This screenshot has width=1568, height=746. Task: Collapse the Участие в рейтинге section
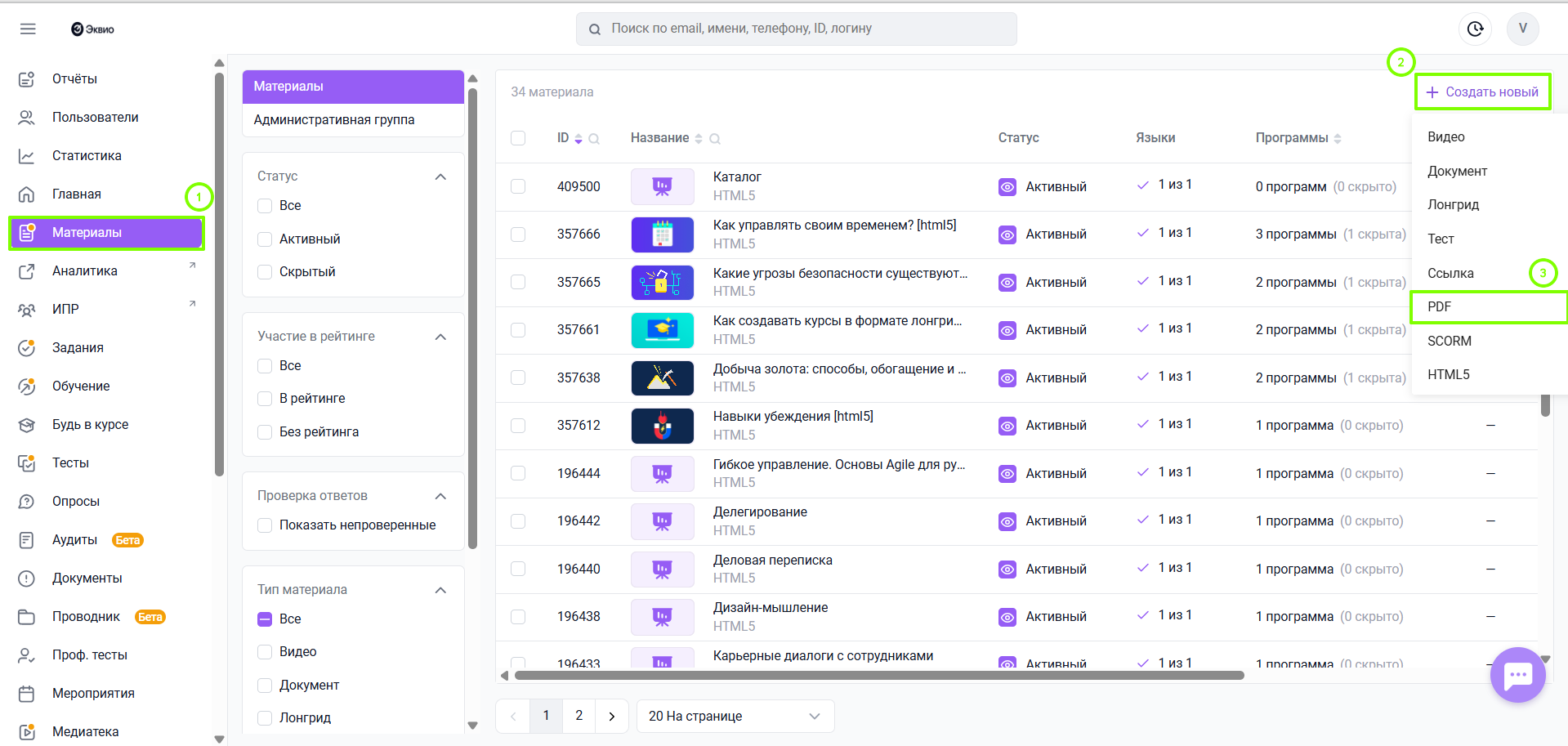click(x=440, y=337)
